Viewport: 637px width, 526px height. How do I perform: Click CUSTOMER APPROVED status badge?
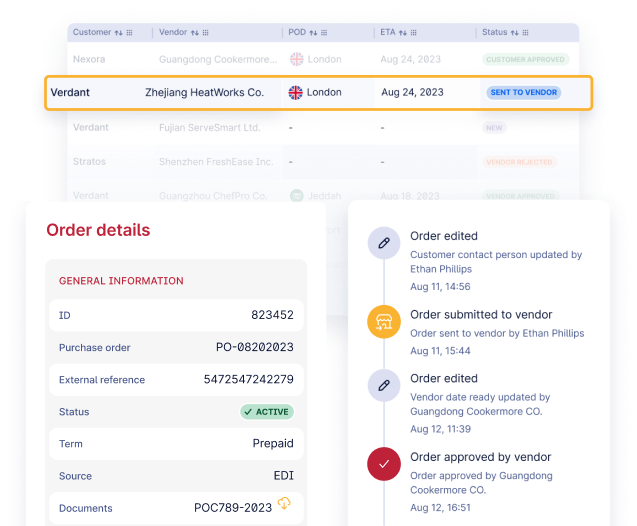pos(525,59)
